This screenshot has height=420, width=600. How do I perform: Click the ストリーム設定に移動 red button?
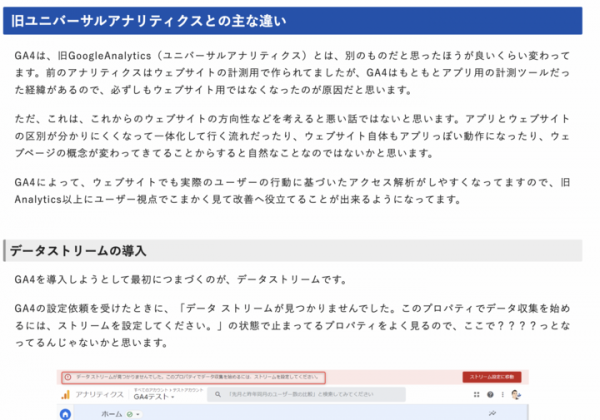click(492, 377)
